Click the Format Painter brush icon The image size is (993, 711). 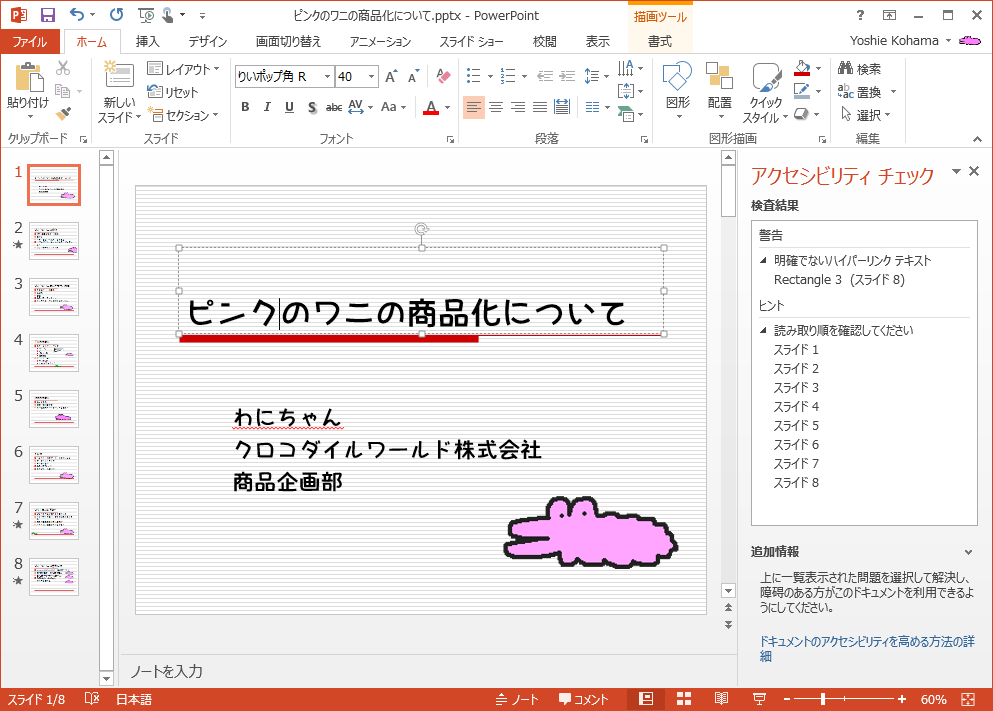[64, 114]
